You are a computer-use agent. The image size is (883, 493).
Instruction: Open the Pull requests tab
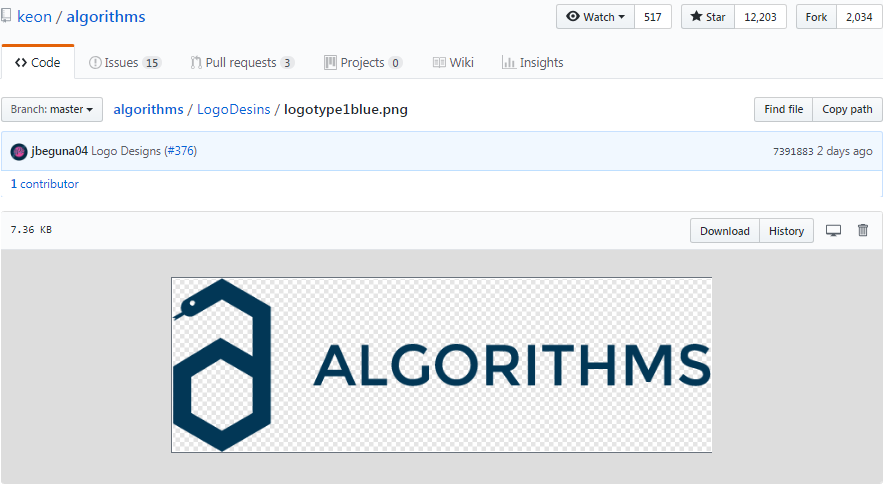pyautogui.click(x=242, y=63)
